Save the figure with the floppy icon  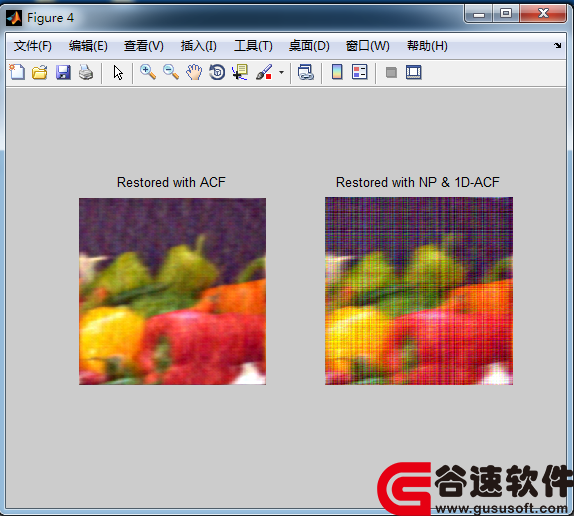pos(63,72)
